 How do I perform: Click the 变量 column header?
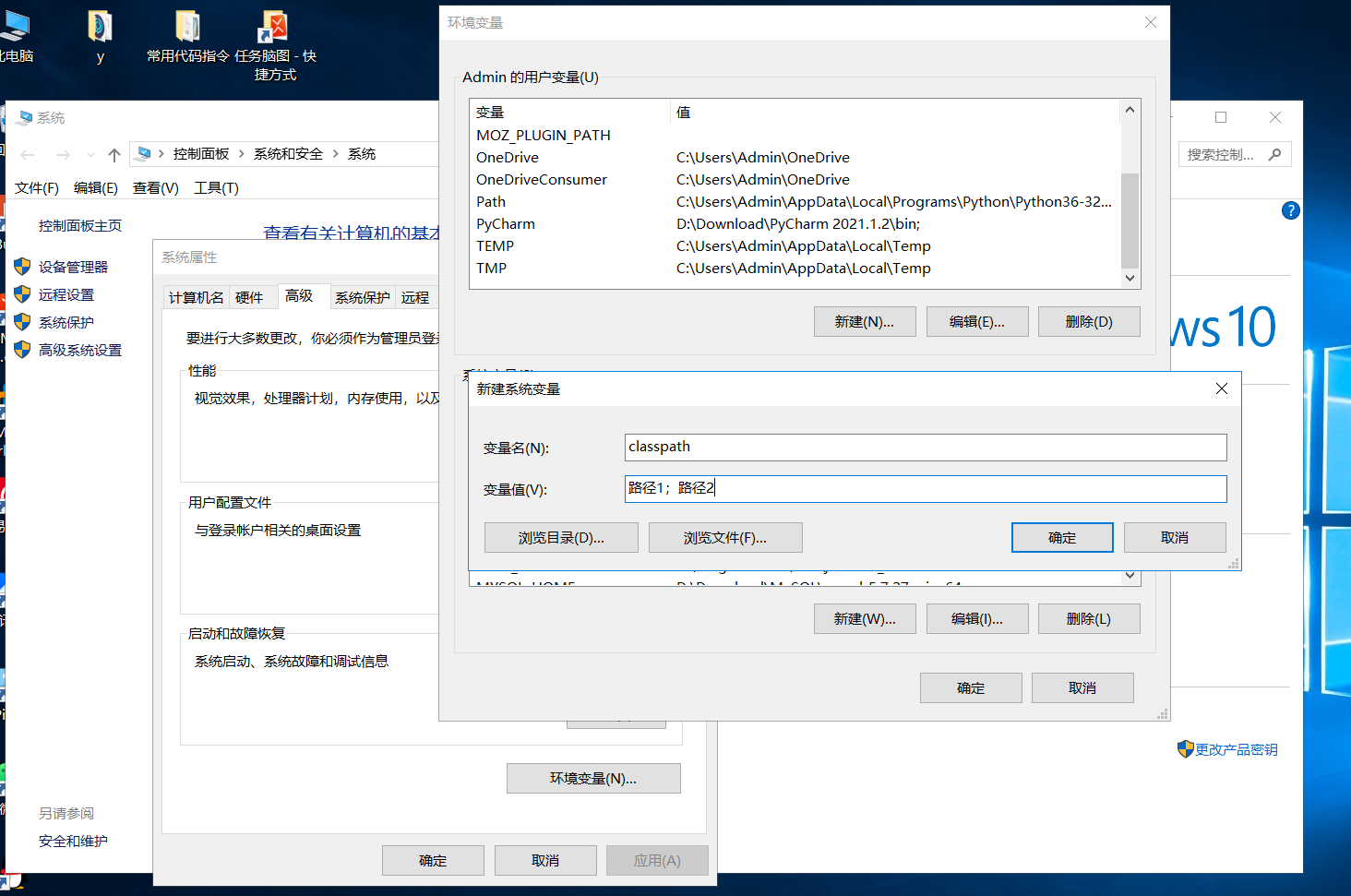click(x=569, y=113)
